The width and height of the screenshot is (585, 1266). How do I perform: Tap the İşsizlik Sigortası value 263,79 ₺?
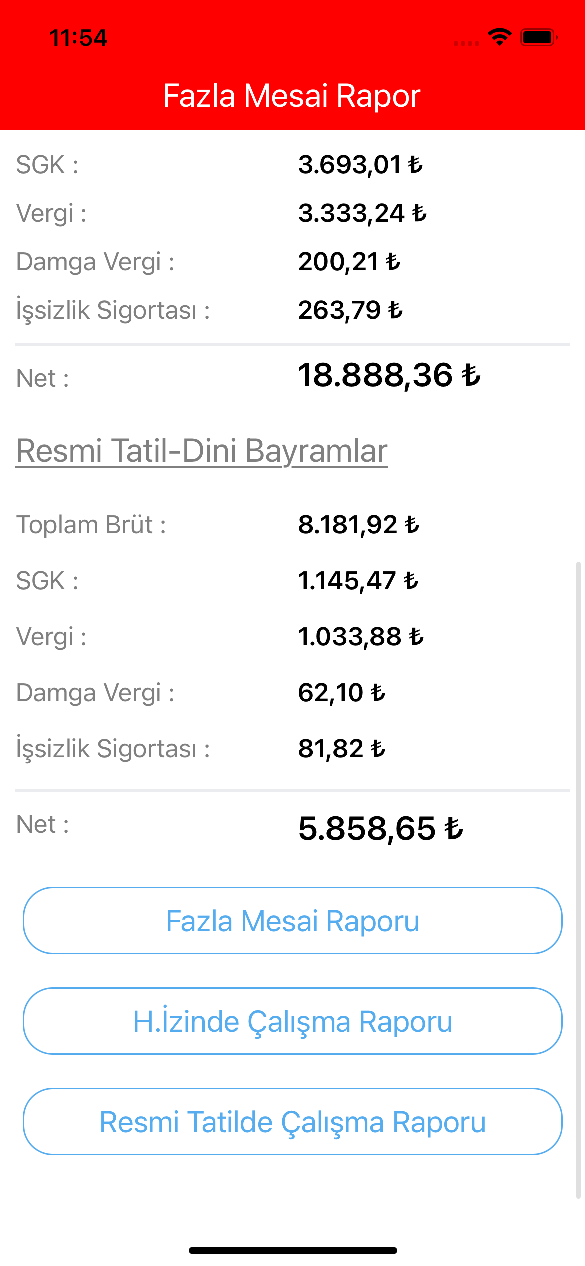[350, 310]
